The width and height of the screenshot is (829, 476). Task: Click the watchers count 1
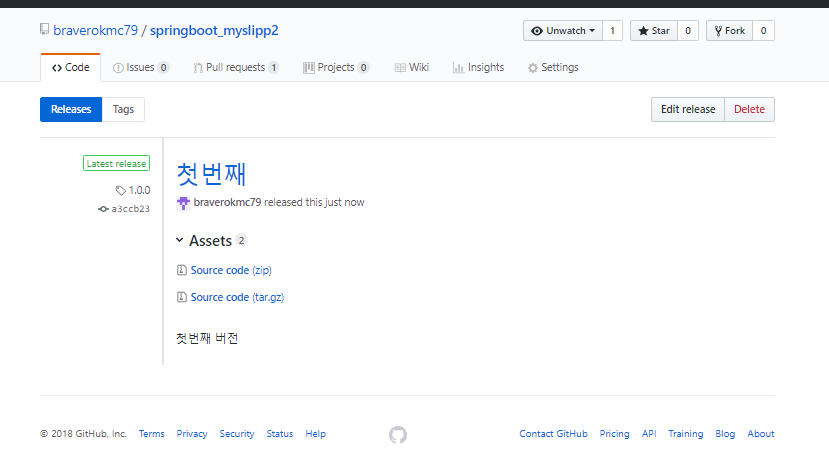pyautogui.click(x=612, y=31)
